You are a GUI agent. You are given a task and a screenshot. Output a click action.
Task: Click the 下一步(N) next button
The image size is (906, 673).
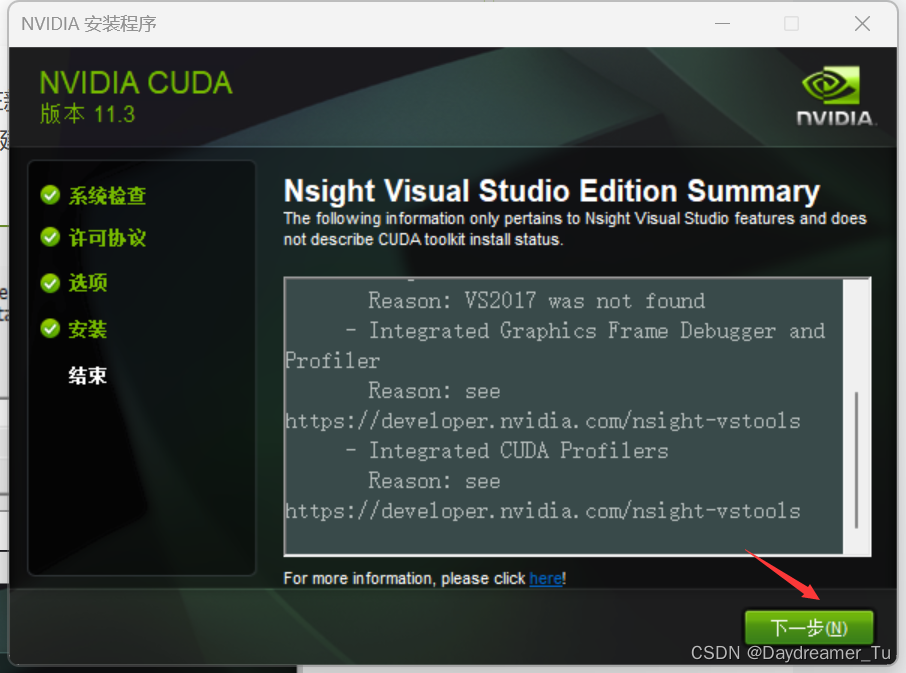[x=809, y=627]
